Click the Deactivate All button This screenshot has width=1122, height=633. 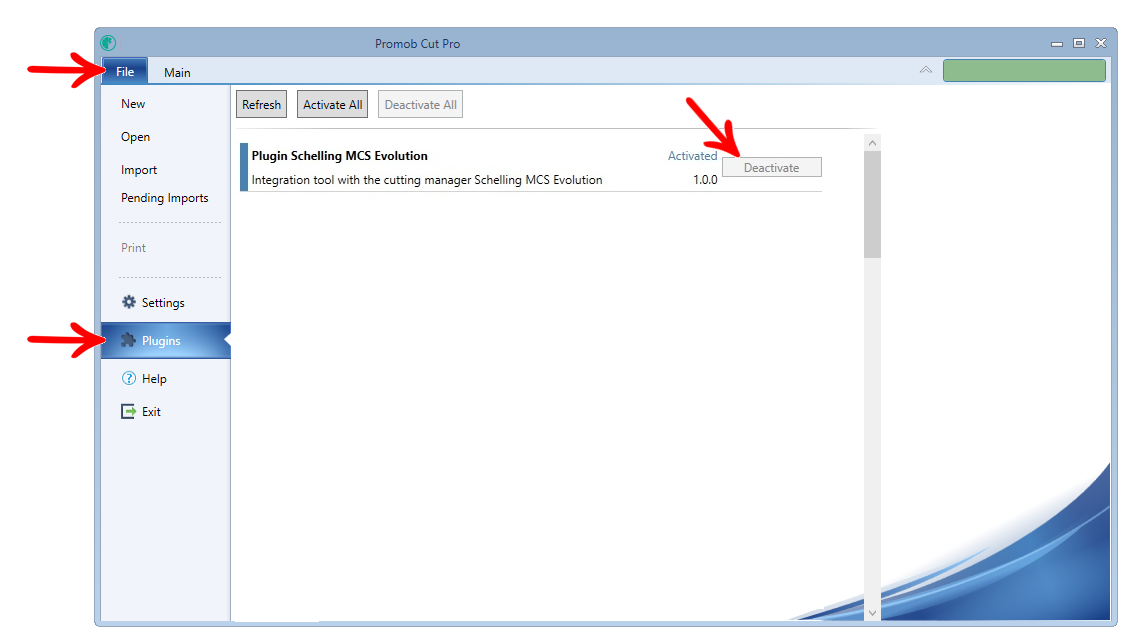pos(421,104)
